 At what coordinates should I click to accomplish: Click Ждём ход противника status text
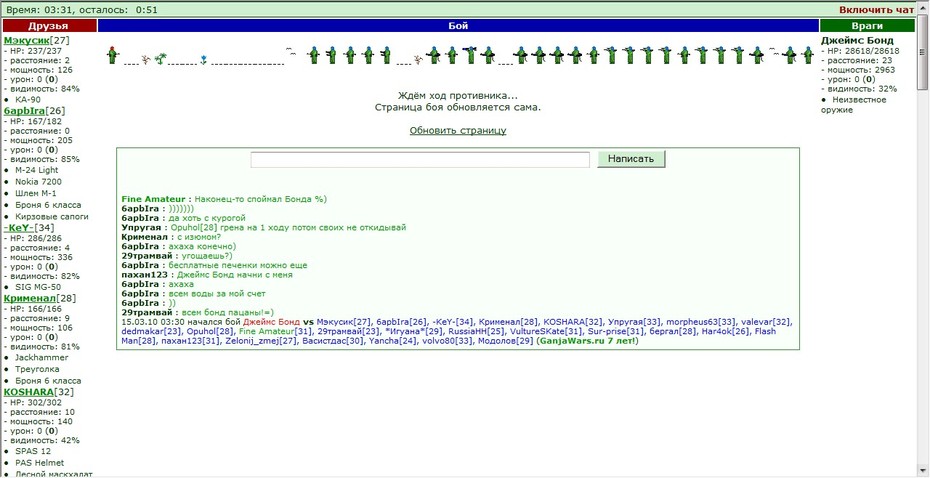pyautogui.click(x=458, y=95)
